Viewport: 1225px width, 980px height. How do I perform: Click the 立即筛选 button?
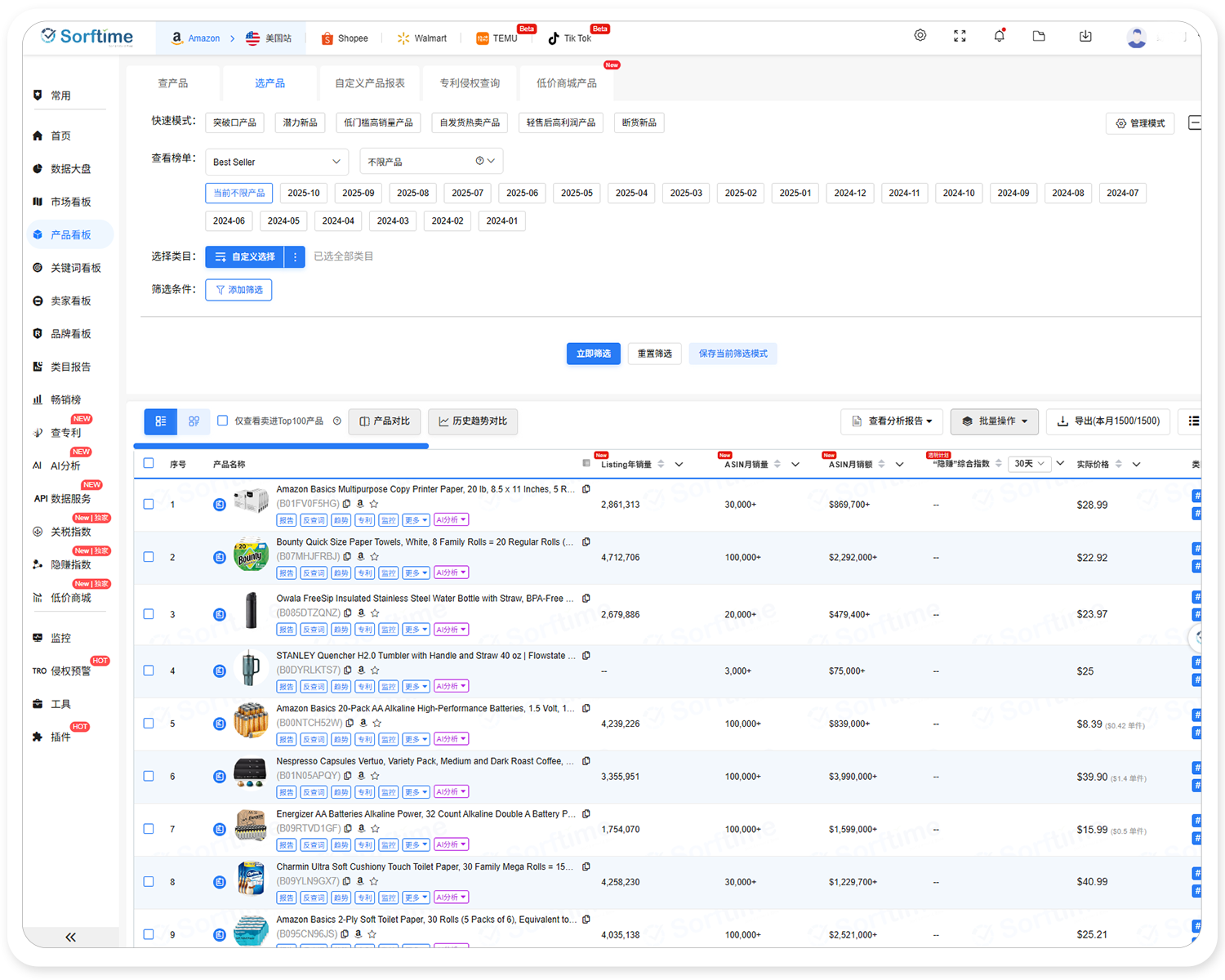[593, 354]
